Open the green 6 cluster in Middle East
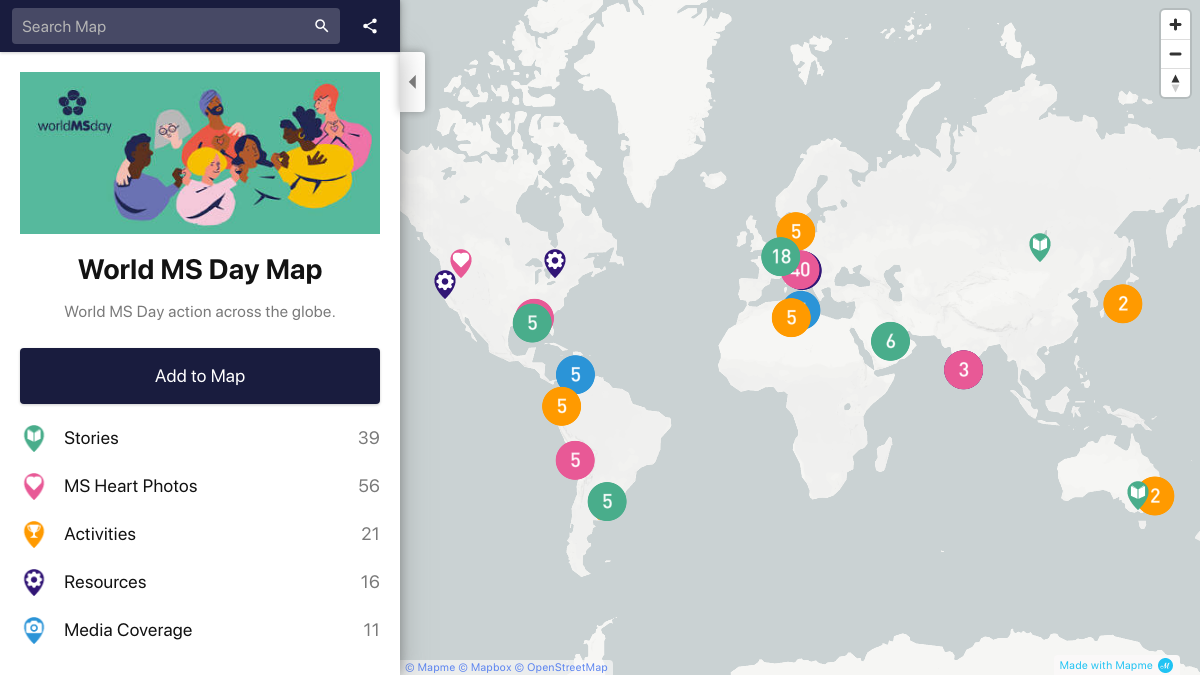 click(890, 342)
